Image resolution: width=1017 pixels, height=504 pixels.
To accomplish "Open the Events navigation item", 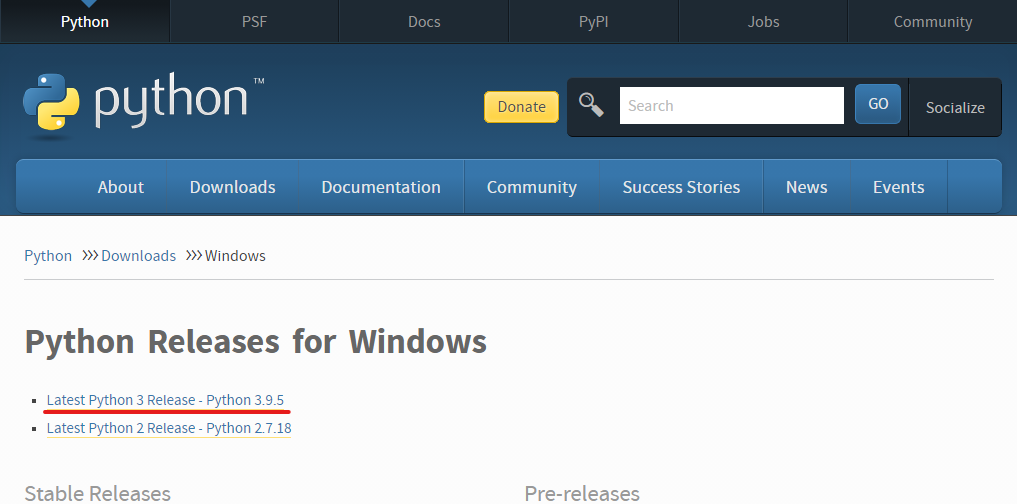I will [x=898, y=187].
